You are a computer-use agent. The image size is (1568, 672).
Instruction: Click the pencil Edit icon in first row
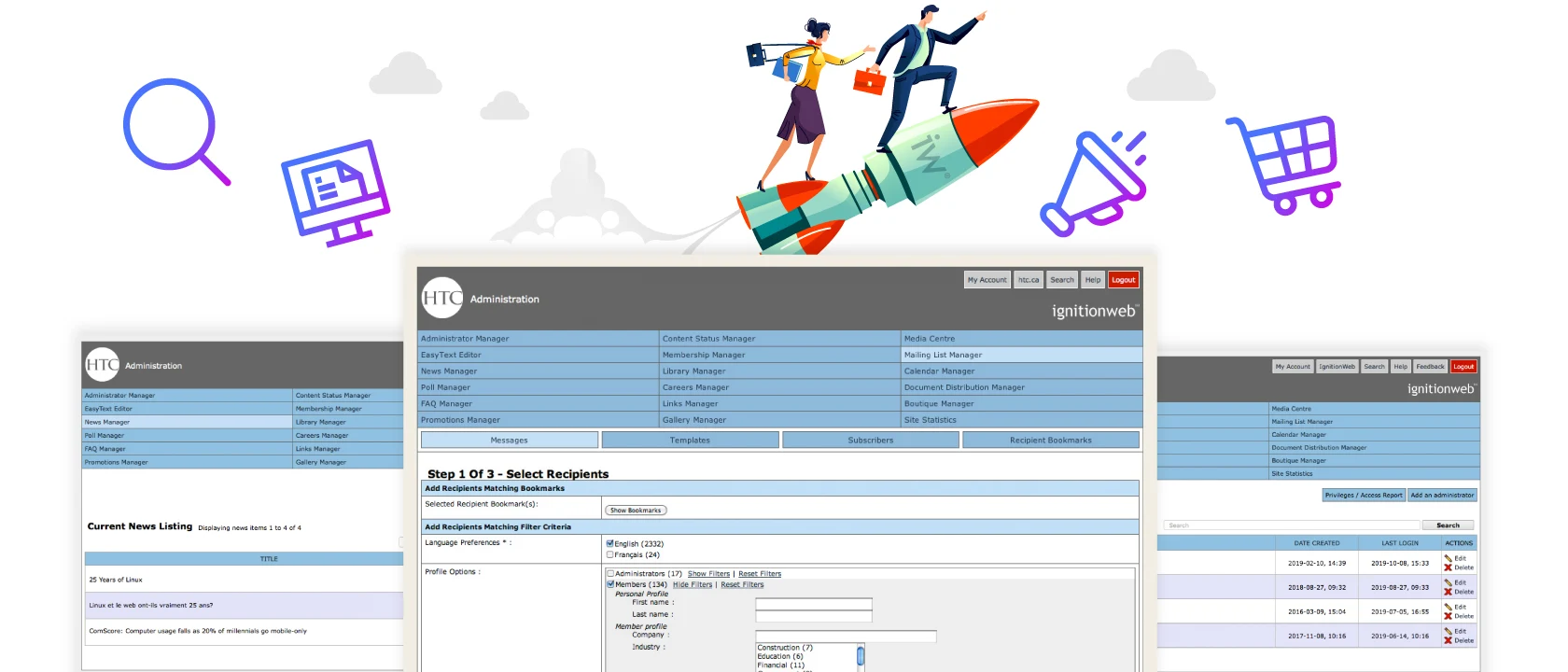click(x=1449, y=558)
